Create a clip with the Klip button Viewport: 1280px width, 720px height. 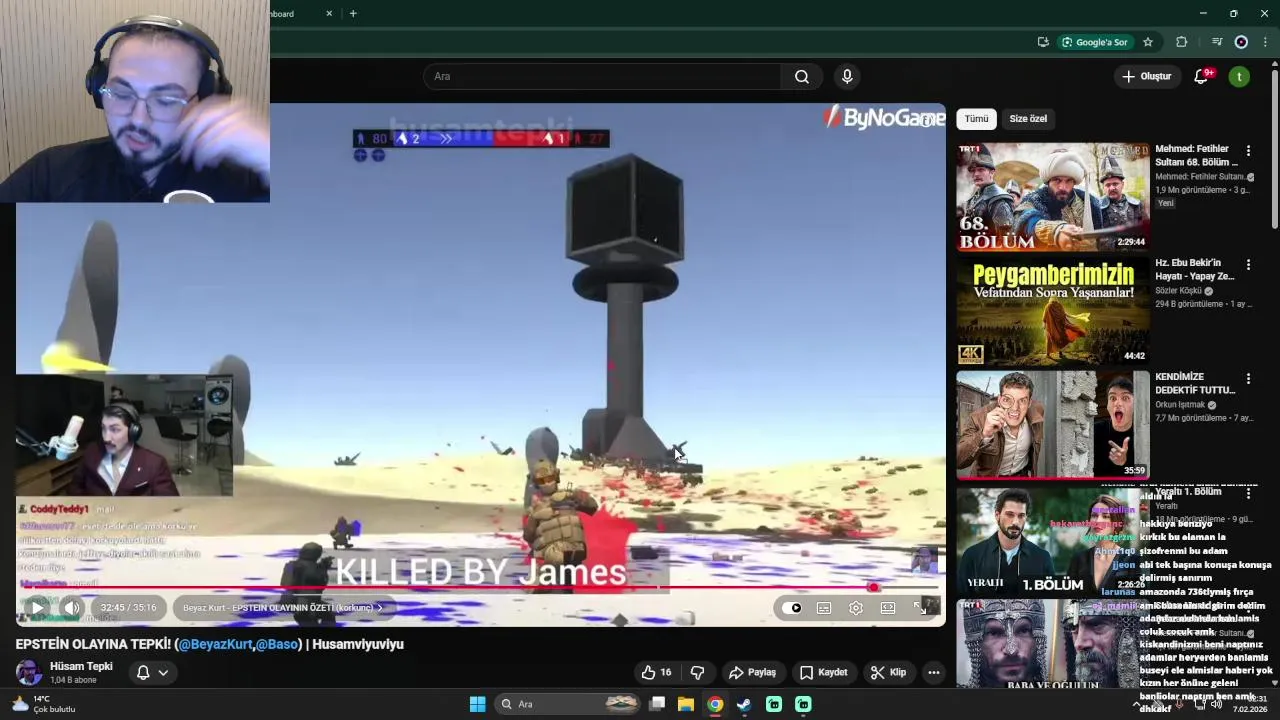tap(888, 672)
